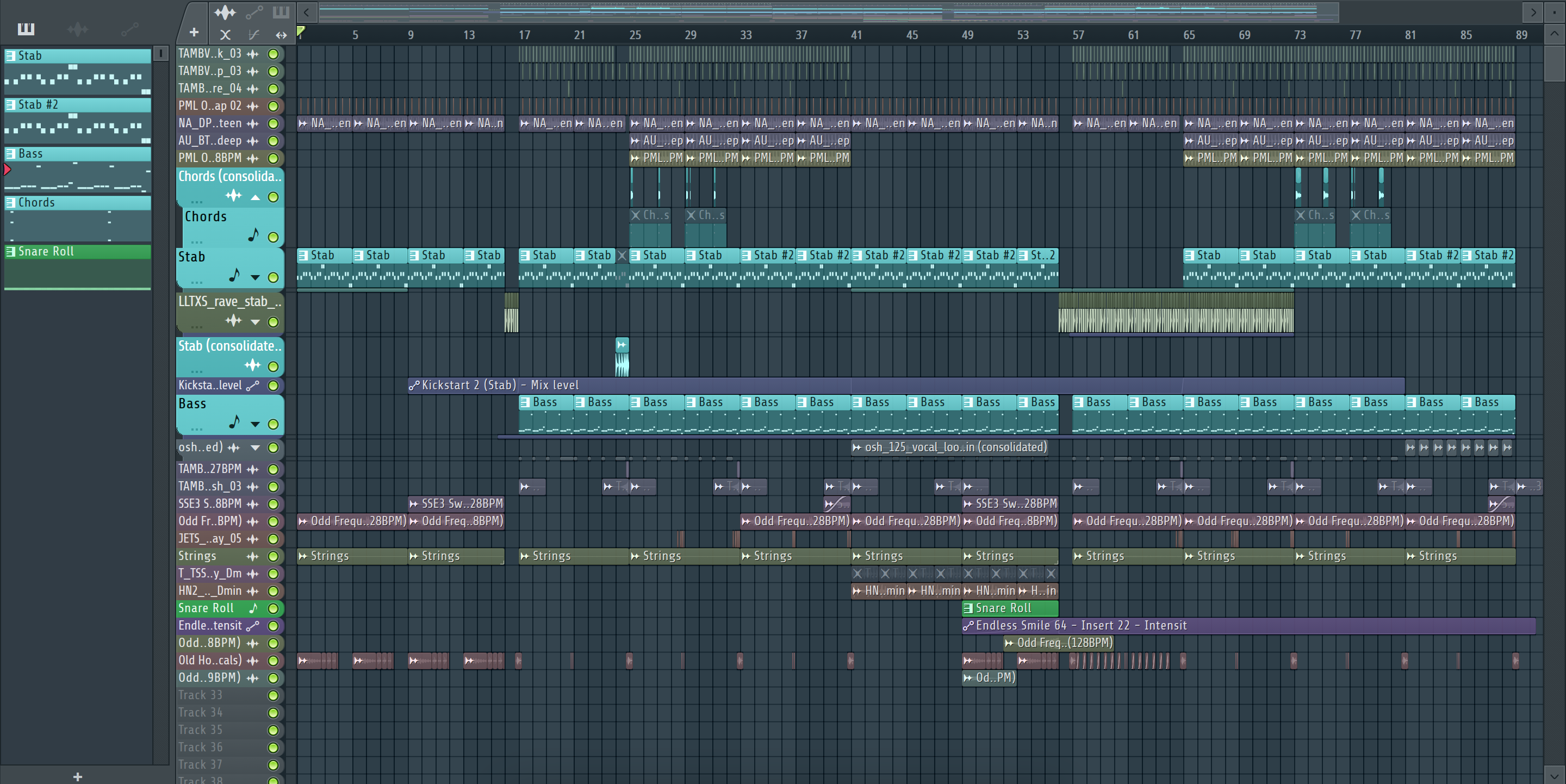Click the waveform icon on the Strings track
Image resolution: width=1566 pixels, height=784 pixels.
tap(253, 556)
